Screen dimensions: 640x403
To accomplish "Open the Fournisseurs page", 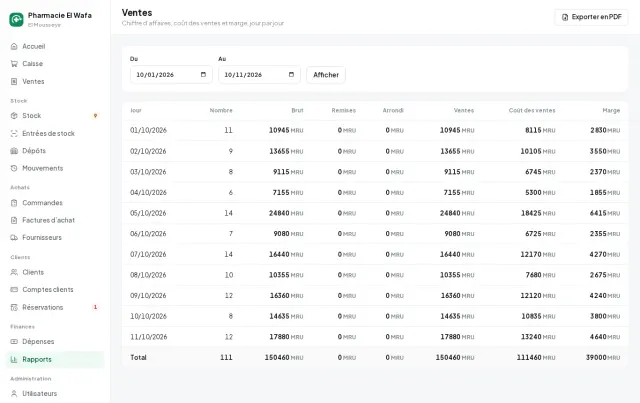I will click(x=55, y=237).
